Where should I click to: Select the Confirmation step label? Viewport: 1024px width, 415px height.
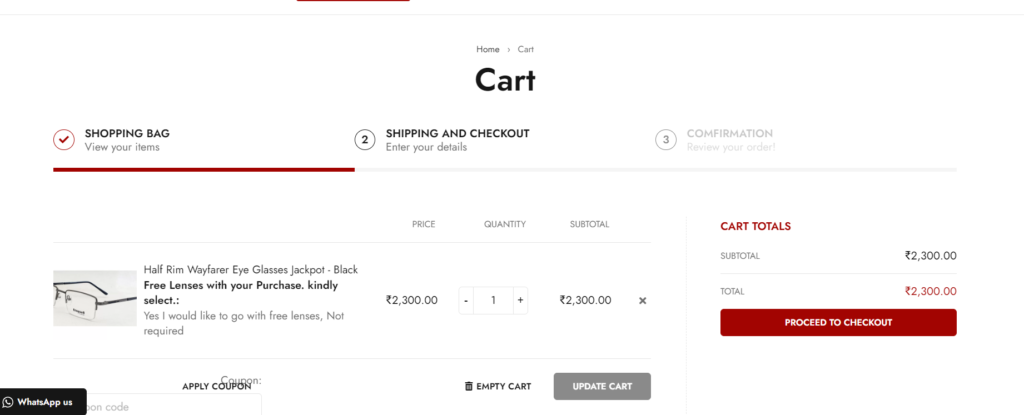pos(729,133)
